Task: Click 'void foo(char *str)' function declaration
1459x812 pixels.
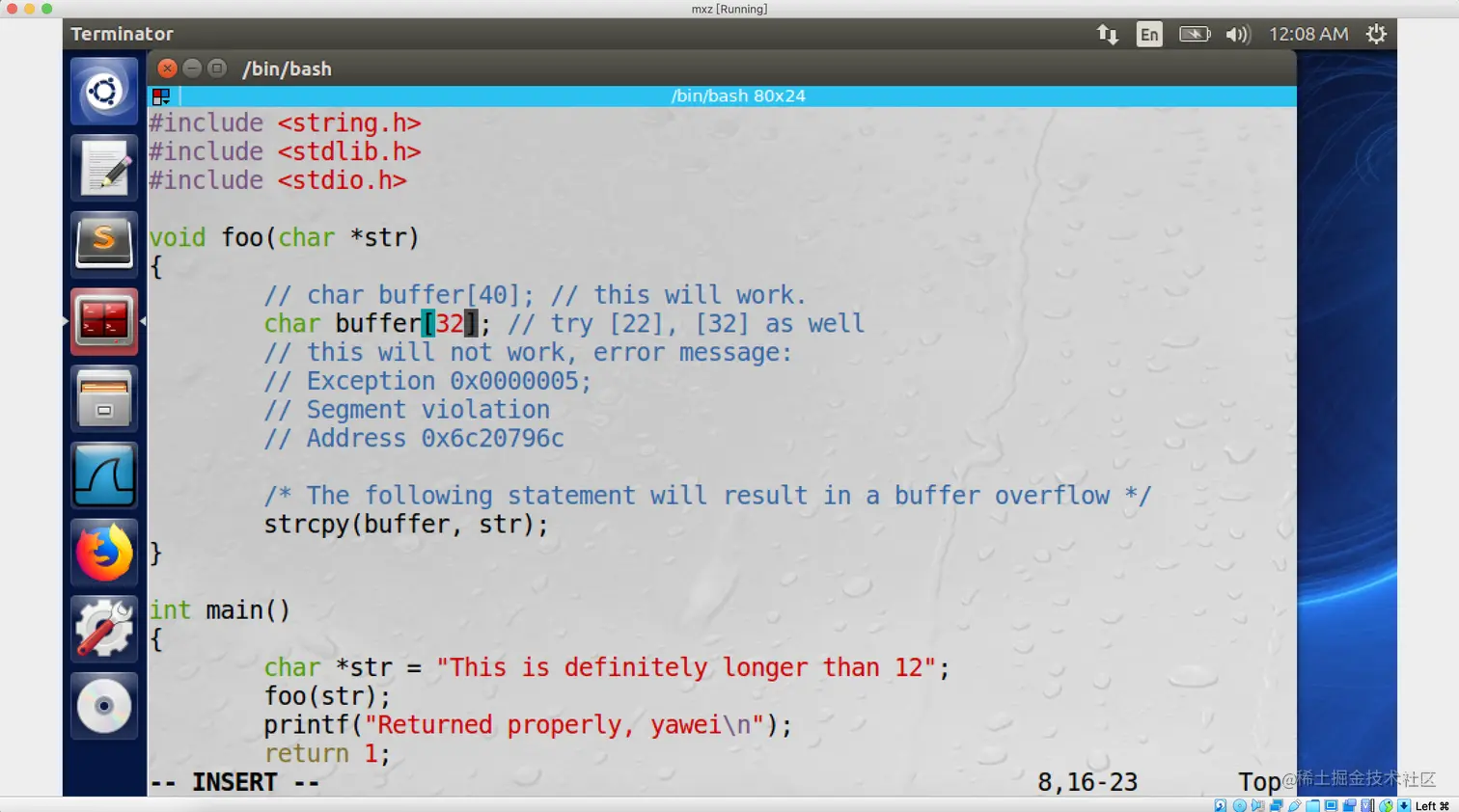Action: click(x=285, y=238)
